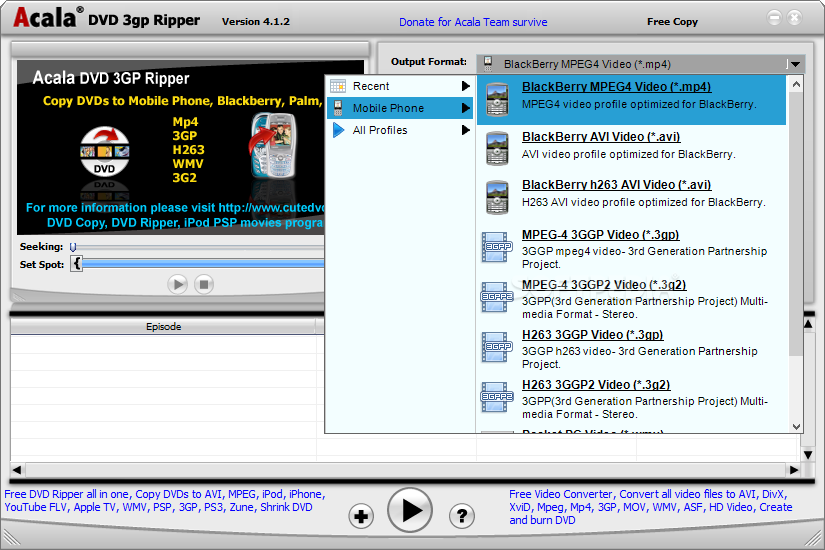Click the Recent calendar icon
This screenshot has height=550, width=825.
(338, 86)
